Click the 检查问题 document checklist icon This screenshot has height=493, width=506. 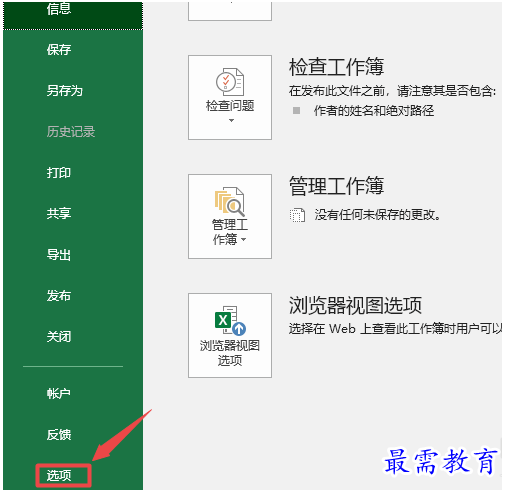(x=230, y=82)
